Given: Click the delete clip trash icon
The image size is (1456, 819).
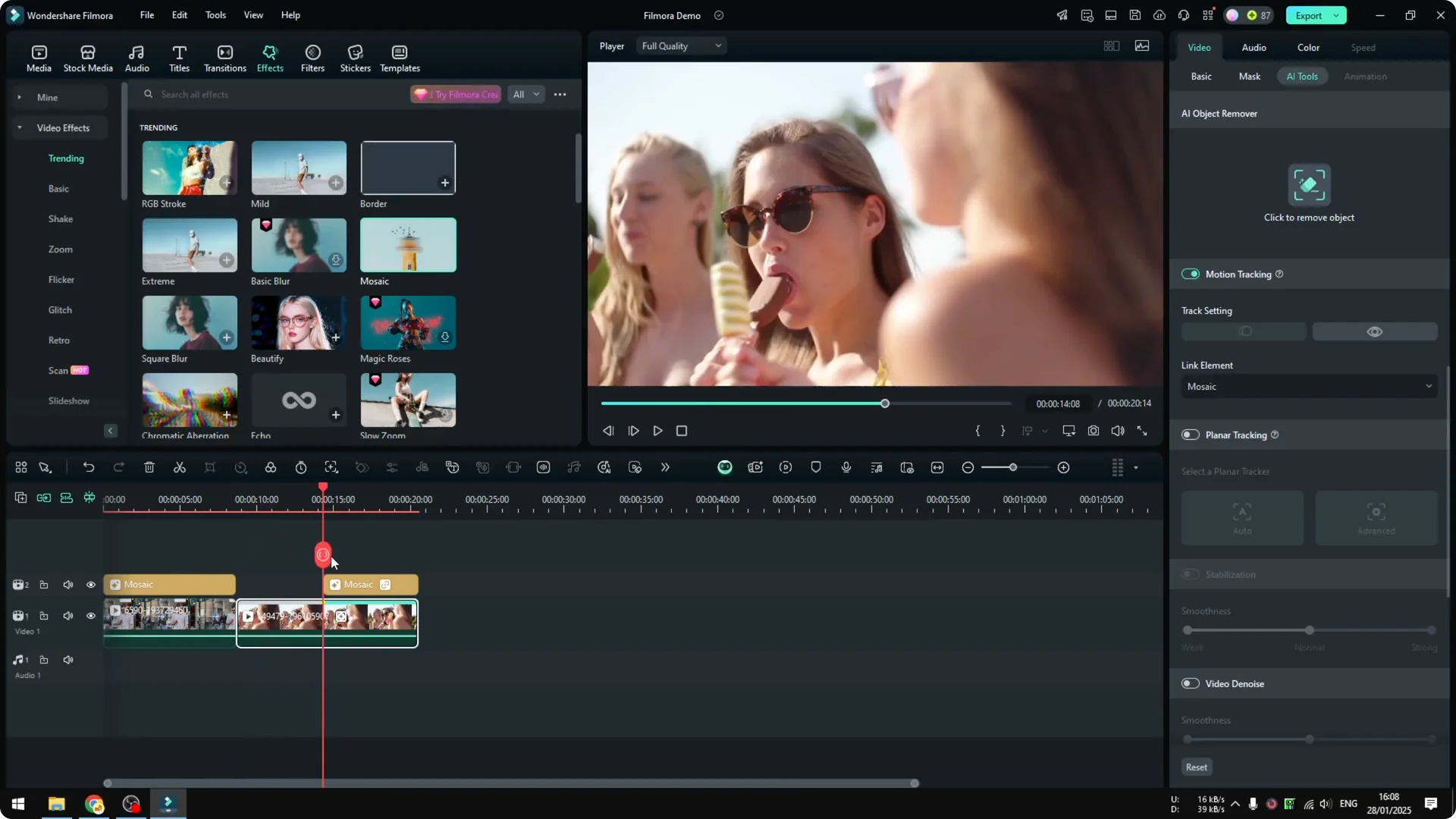Looking at the screenshot, I should (149, 467).
